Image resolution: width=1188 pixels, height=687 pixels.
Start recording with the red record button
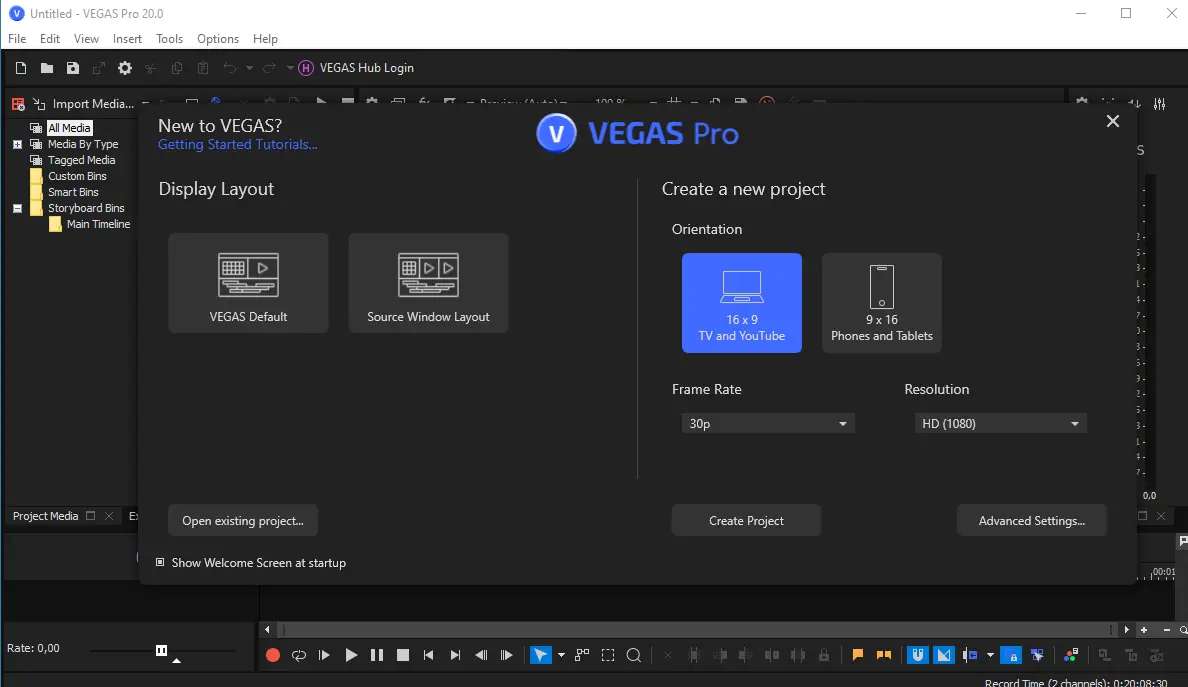click(273, 655)
